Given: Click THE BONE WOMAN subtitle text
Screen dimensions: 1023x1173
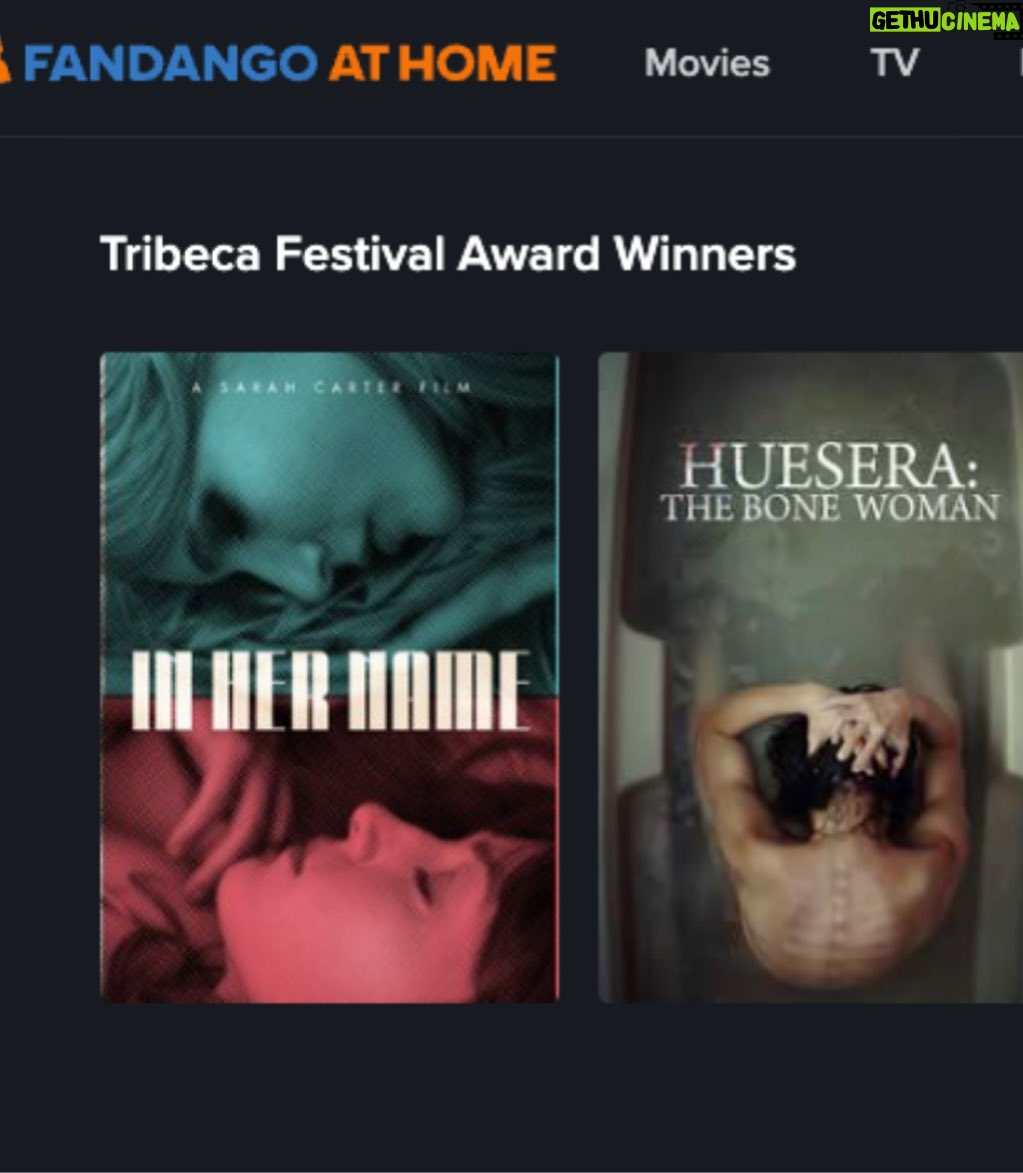Looking at the screenshot, I should tap(830, 508).
